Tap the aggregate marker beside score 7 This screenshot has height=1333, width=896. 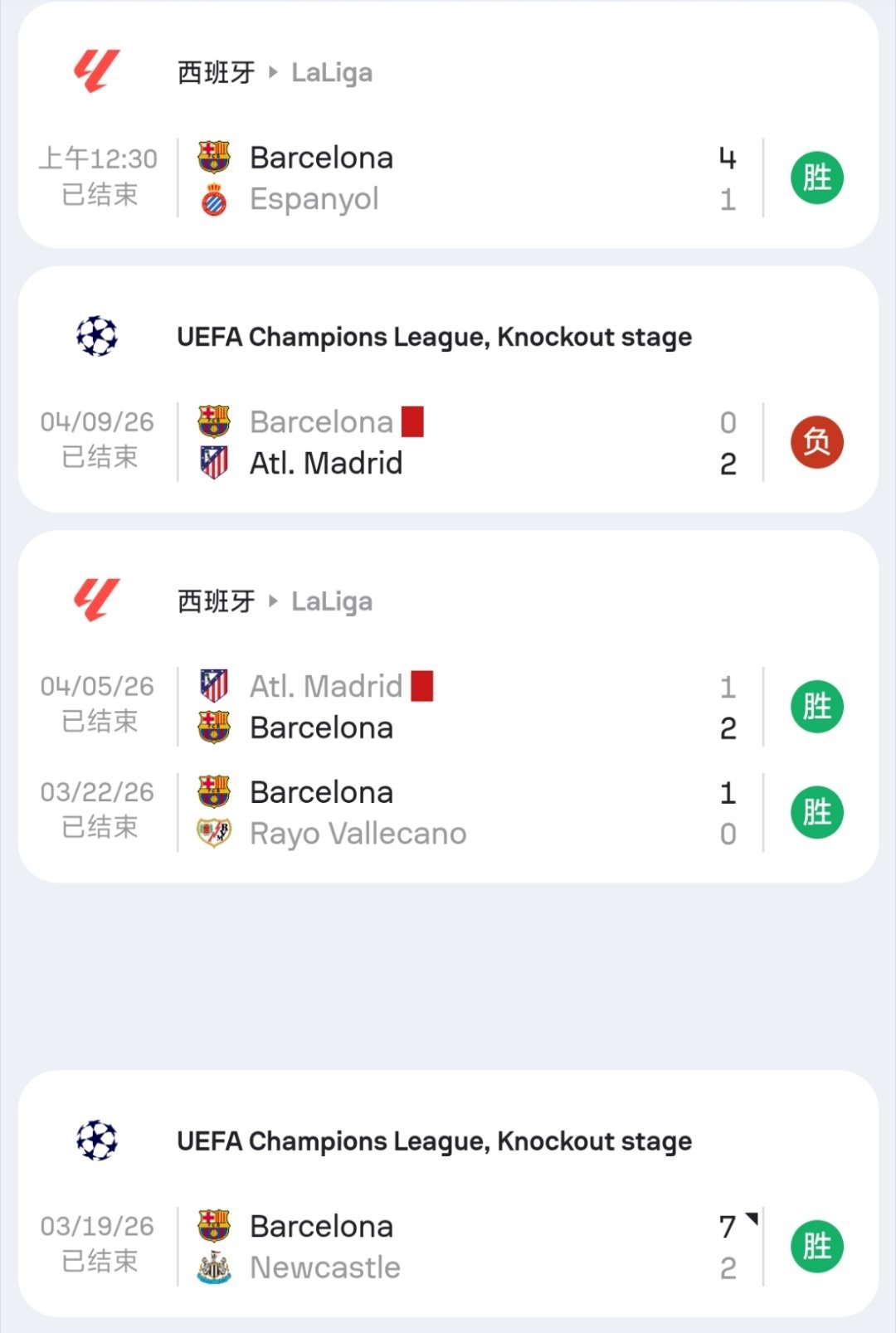(752, 1219)
